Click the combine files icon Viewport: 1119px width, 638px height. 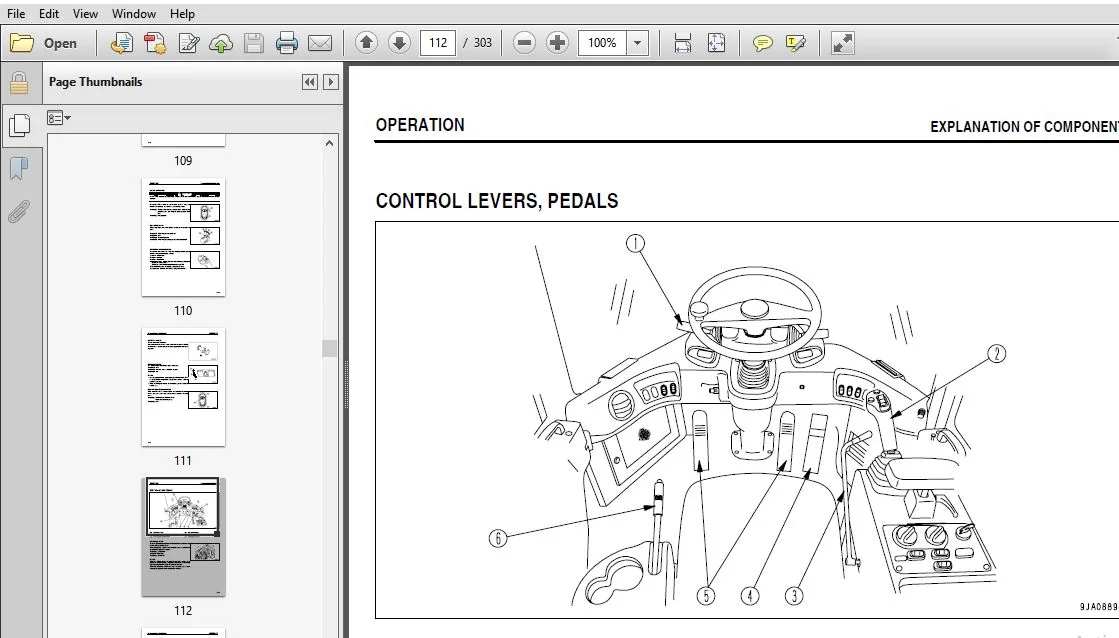pos(155,44)
